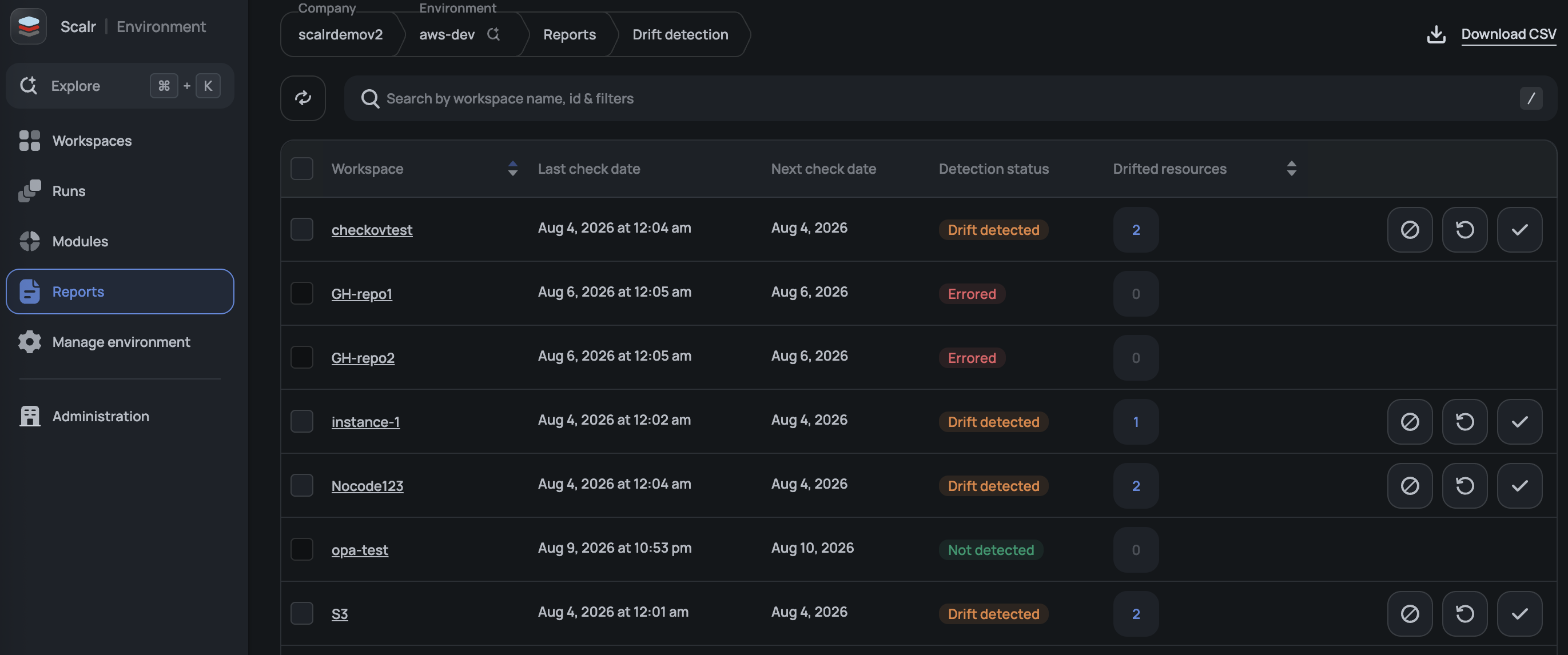Click the revert drift icon for instance-1
The height and width of the screenshot is (655, 1568).
(1464, 421)
